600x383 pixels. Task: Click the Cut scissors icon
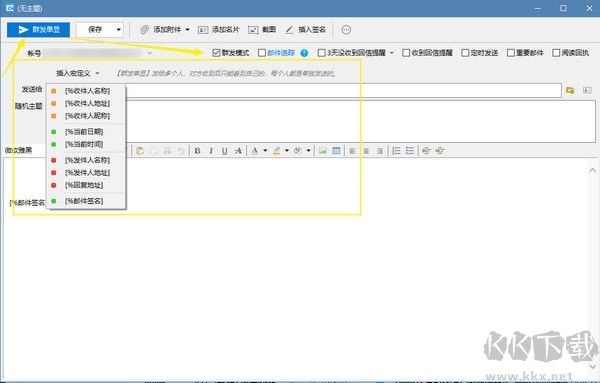pos(167,151)
